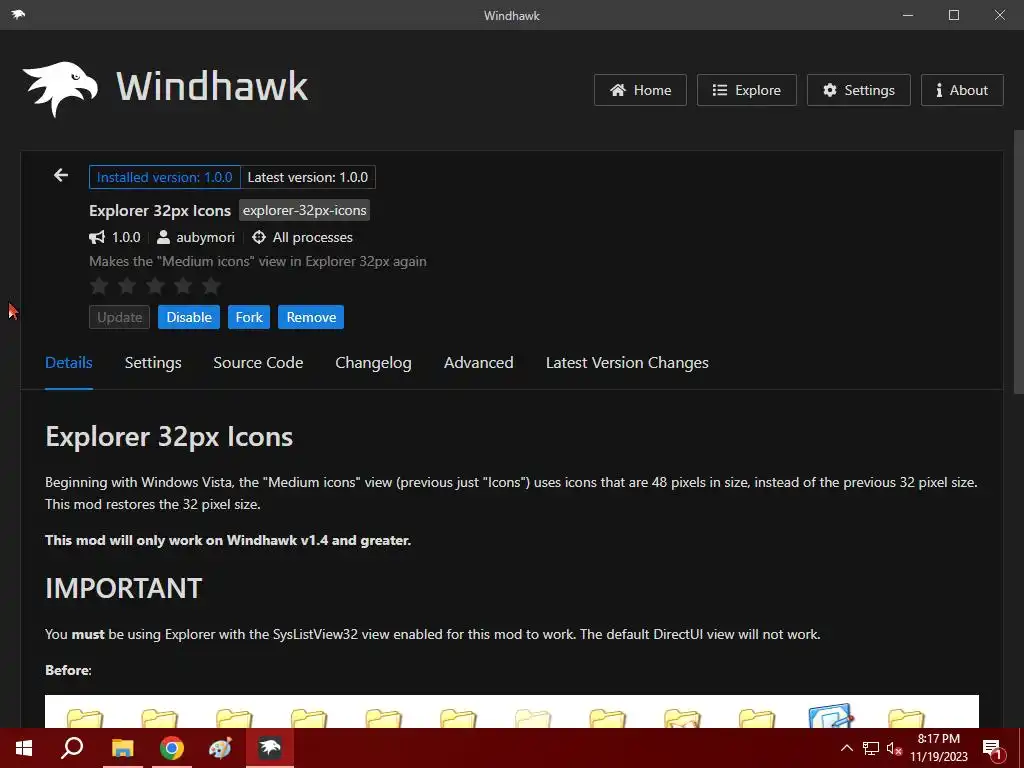Show hidden system tray icons
Screen dimensions: 1024x768
[846, 748]
